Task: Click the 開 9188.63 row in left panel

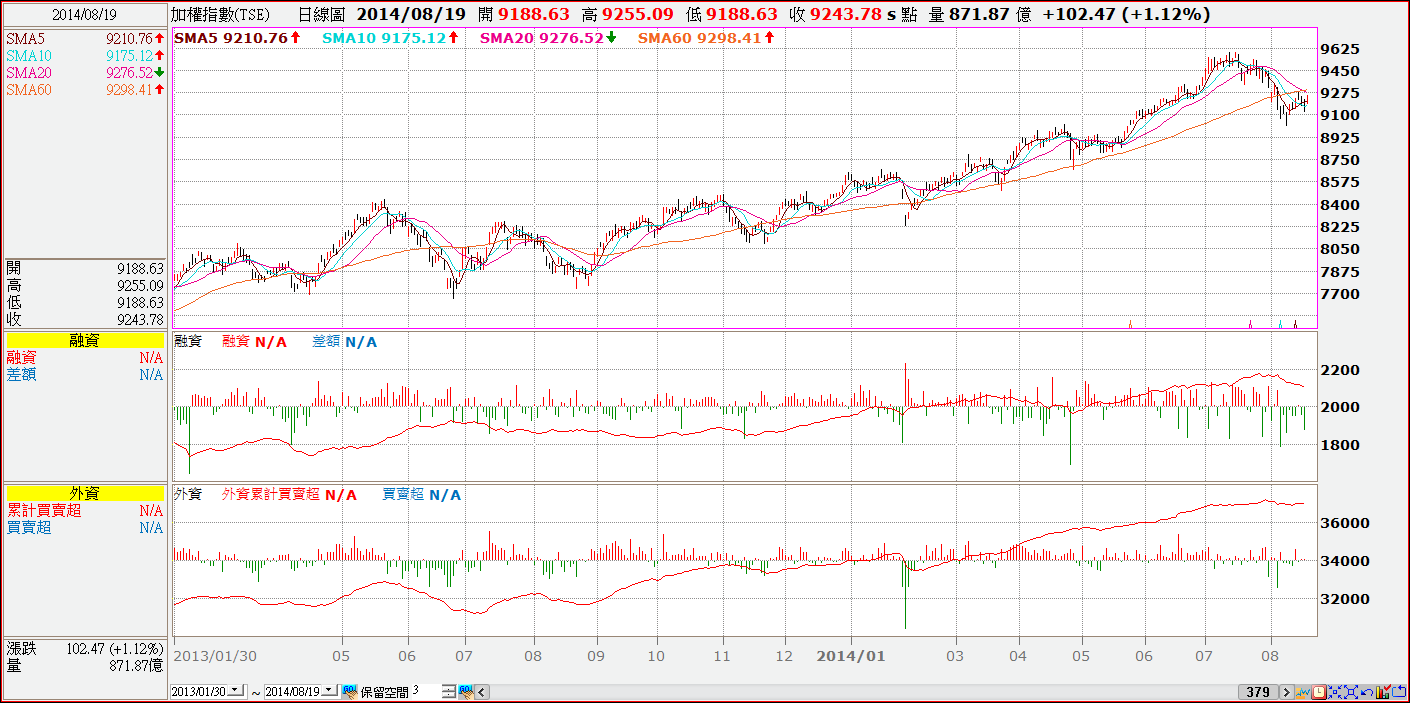Action: tap(85, 269)
